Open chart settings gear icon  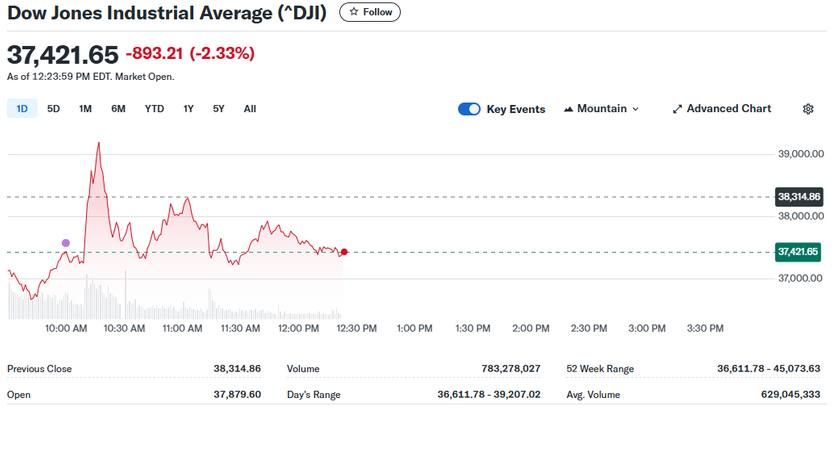808,109
